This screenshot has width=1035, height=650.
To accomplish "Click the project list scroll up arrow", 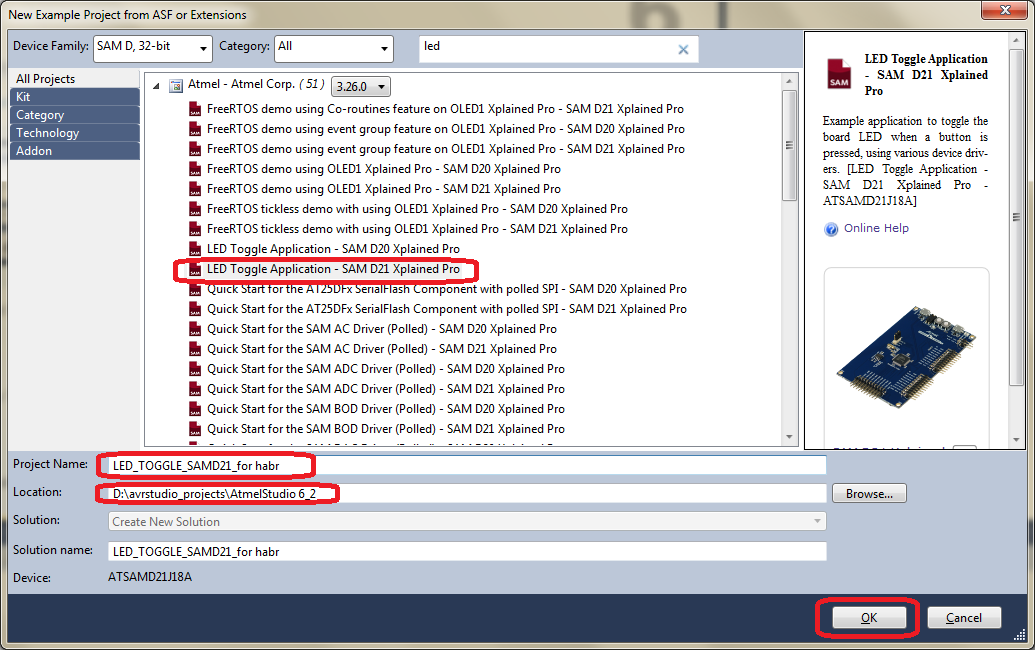I will 789,81.
